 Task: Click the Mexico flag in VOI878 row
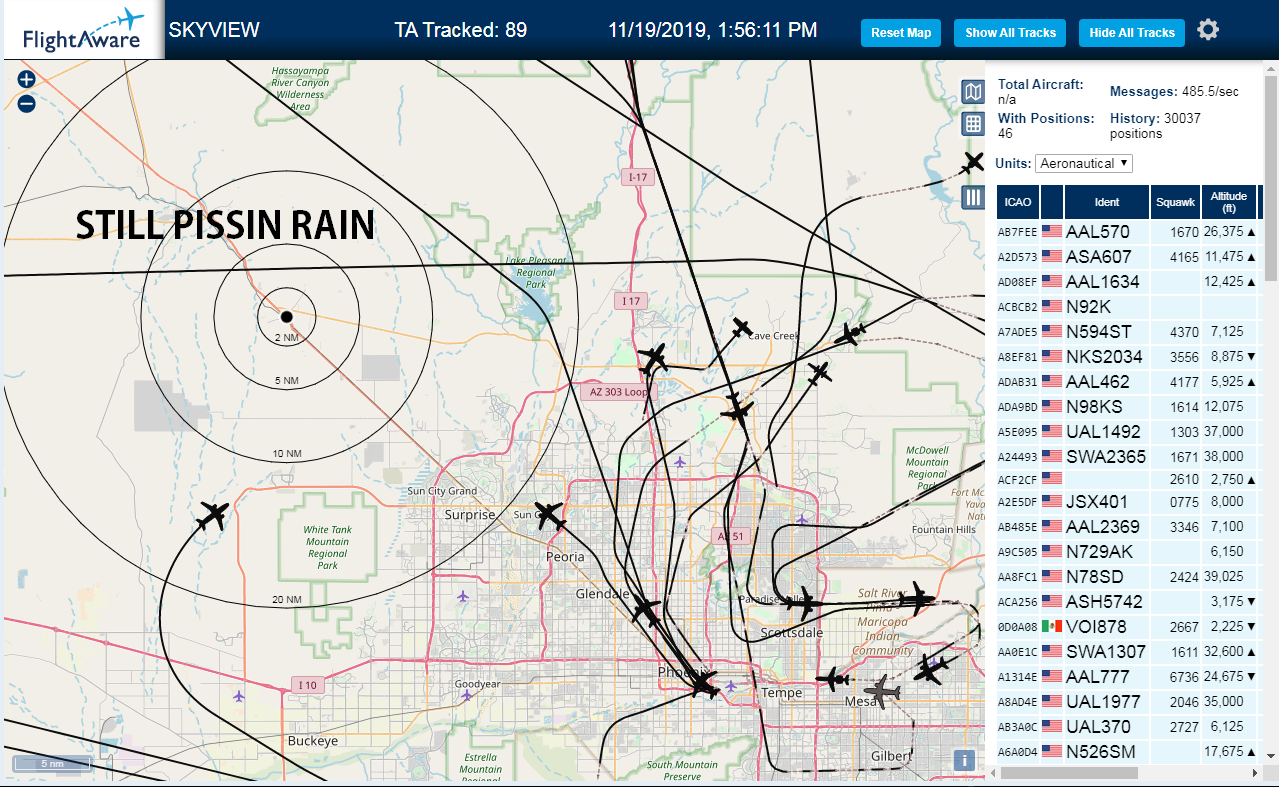(x=1052, y=627)
